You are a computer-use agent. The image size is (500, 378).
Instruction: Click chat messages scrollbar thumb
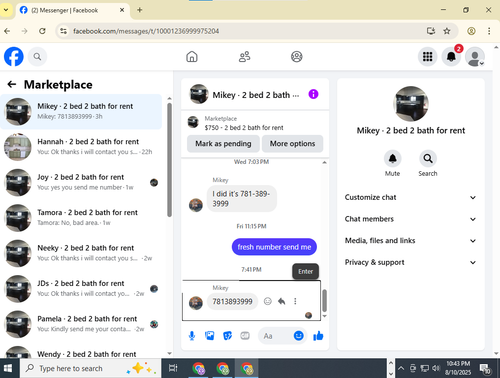pos(324,300)
